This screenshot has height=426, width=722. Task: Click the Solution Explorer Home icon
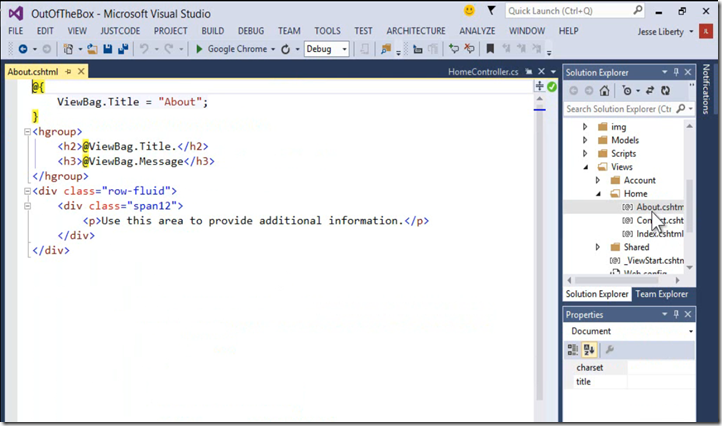point(605,91)
